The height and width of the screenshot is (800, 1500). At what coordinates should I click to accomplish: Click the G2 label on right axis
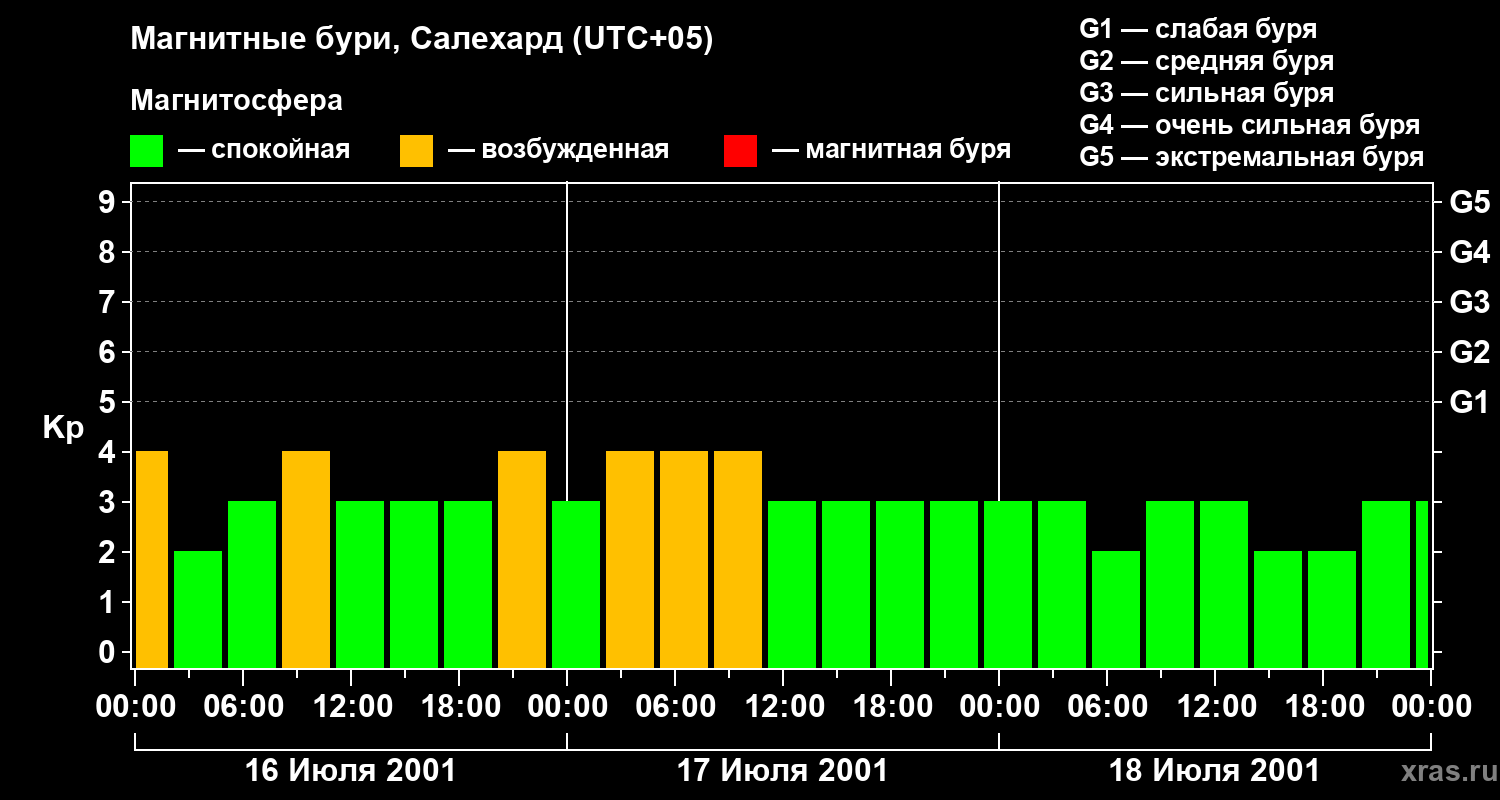coord(1469,352)
